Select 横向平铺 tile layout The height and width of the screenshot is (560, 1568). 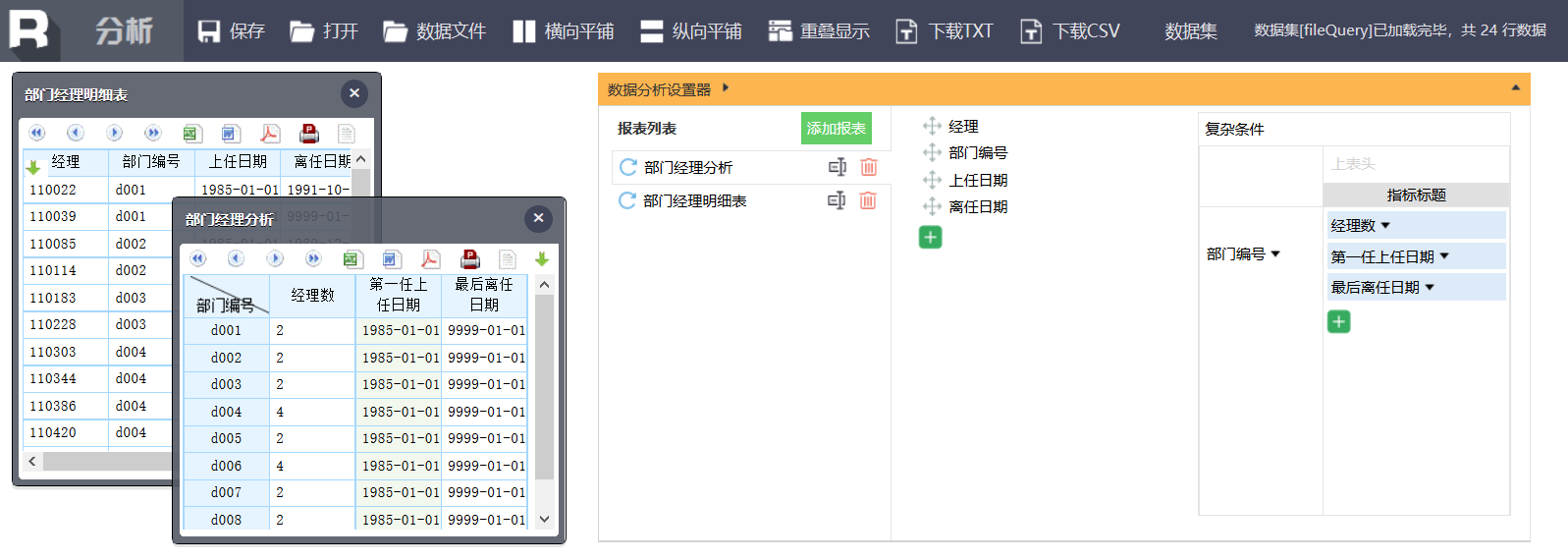coord(564,31)
